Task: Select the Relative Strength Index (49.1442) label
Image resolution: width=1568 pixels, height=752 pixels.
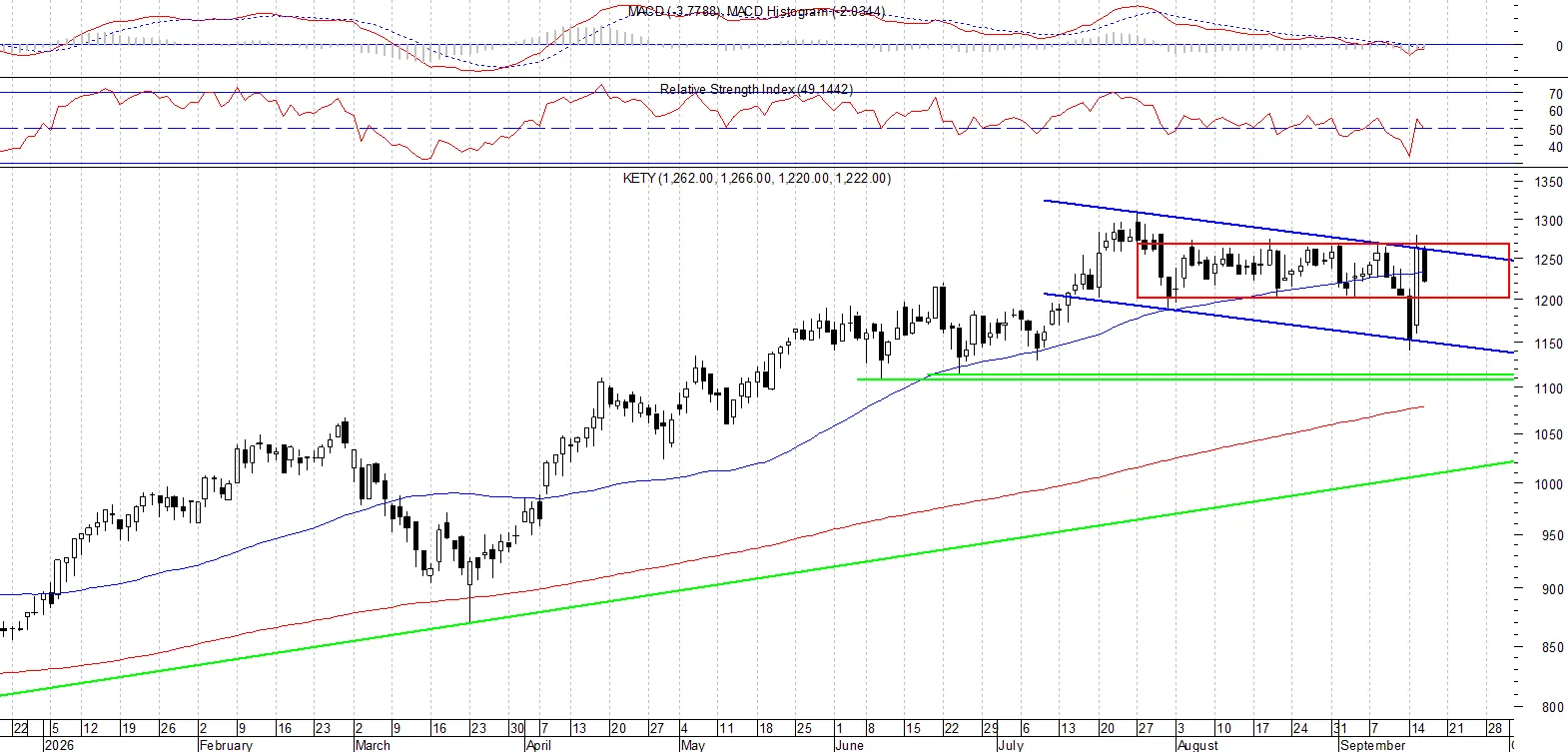Action: coord(756,89)
